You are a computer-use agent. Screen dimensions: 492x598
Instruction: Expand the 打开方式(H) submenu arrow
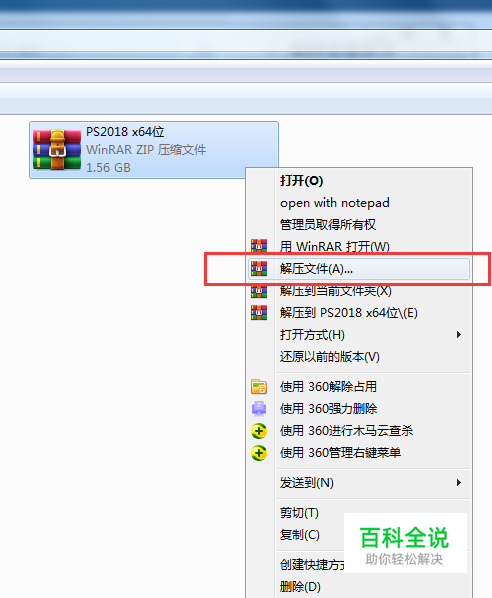tap(459, 335)
